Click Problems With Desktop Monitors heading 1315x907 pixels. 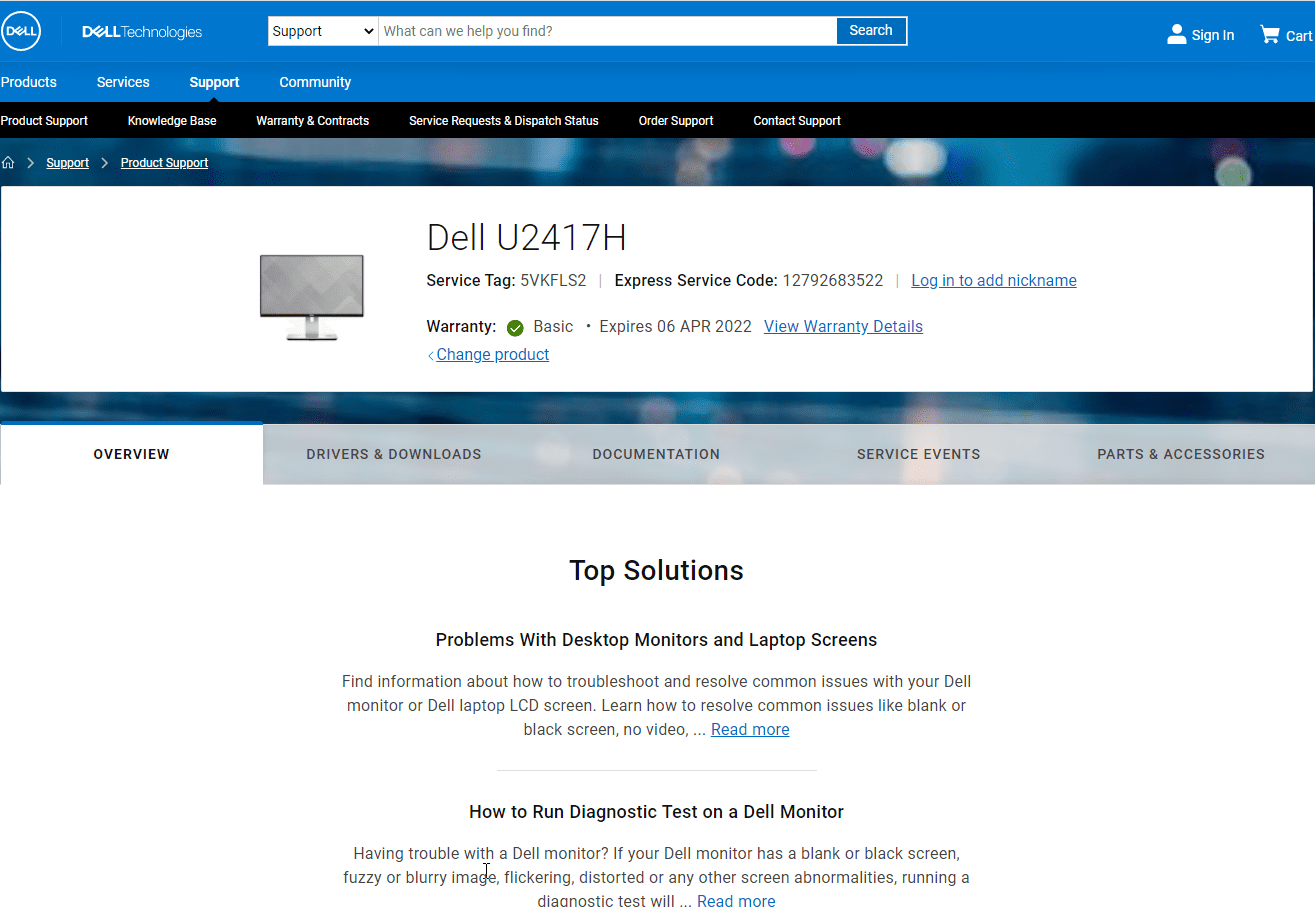click(656, 640)
